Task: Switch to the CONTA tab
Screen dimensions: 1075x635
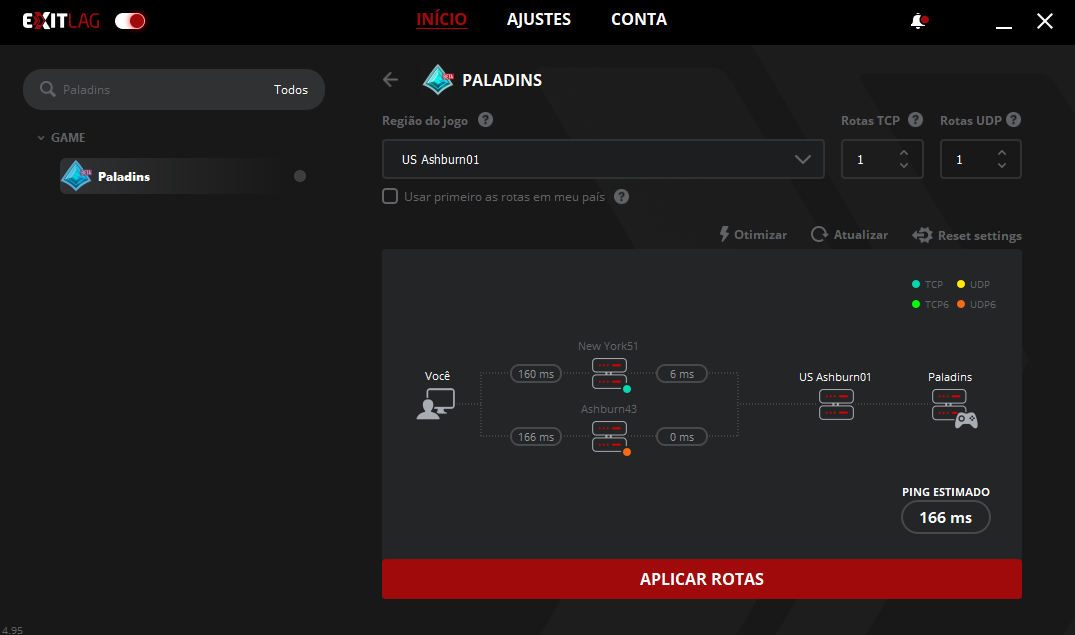Action: click(638, 20)
